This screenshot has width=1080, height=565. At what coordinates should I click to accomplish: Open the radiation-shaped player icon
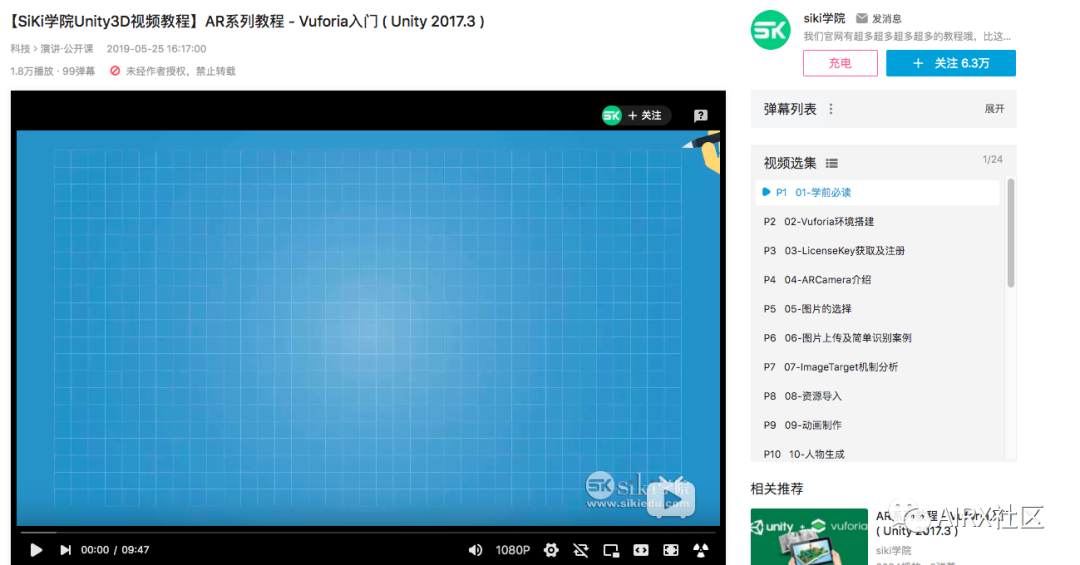(700, 550)
